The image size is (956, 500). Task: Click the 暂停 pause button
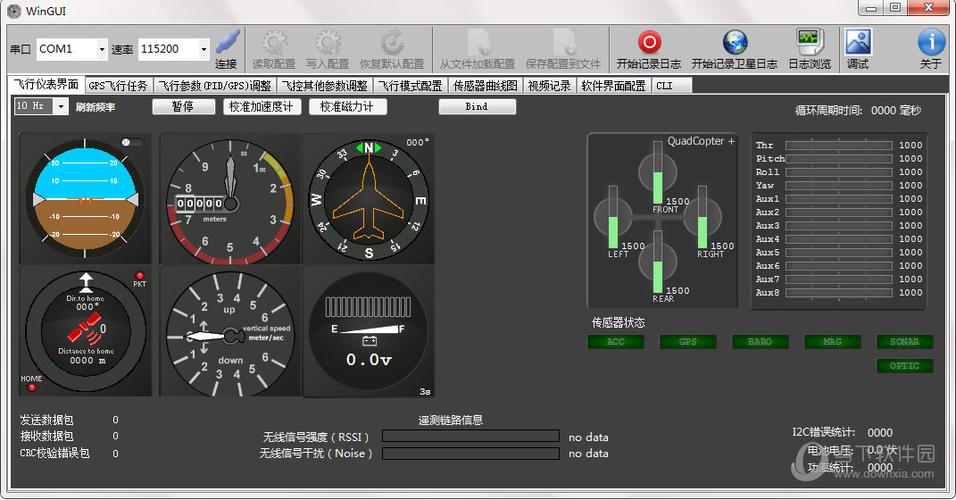tap(183, 107)
